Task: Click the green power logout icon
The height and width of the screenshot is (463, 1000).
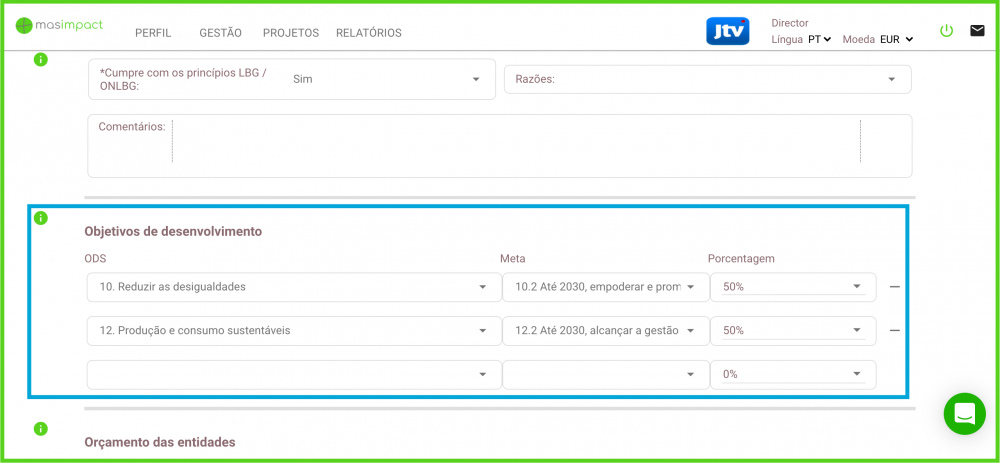Action: (x=946, y=31)
